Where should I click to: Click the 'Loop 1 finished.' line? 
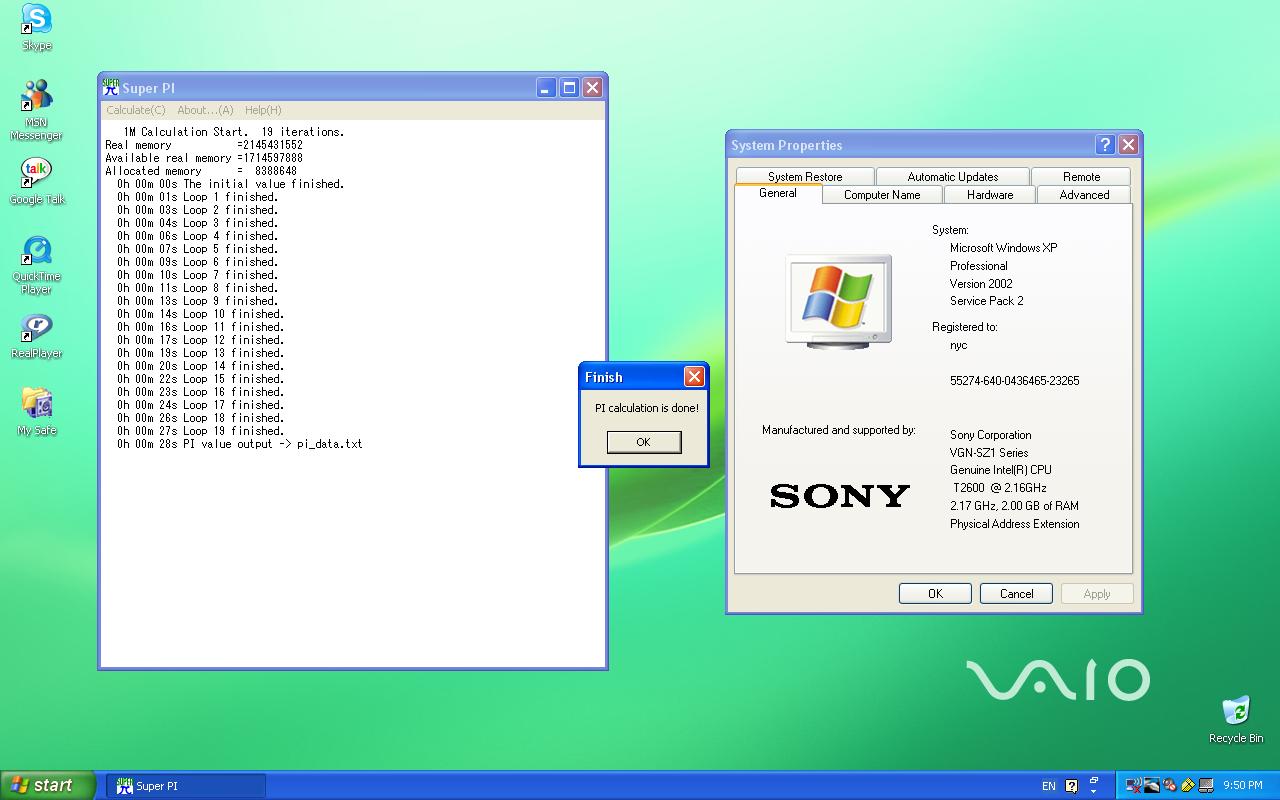[x=197, y=197]
